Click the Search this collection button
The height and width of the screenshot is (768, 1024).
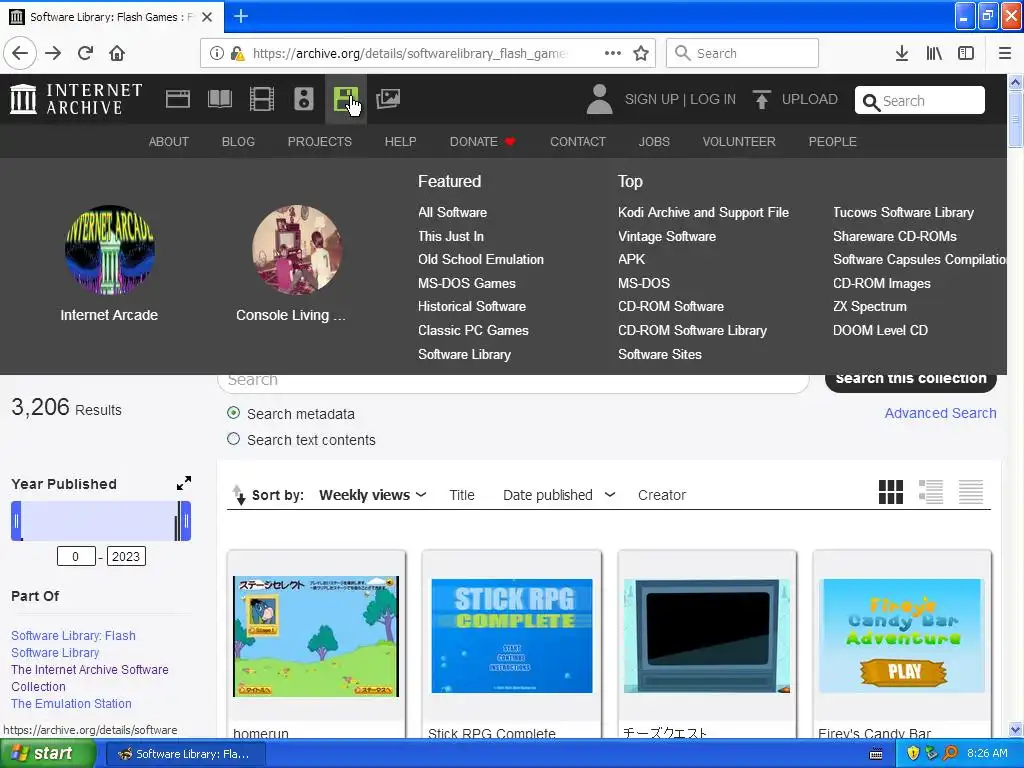(x=910, y=380)
